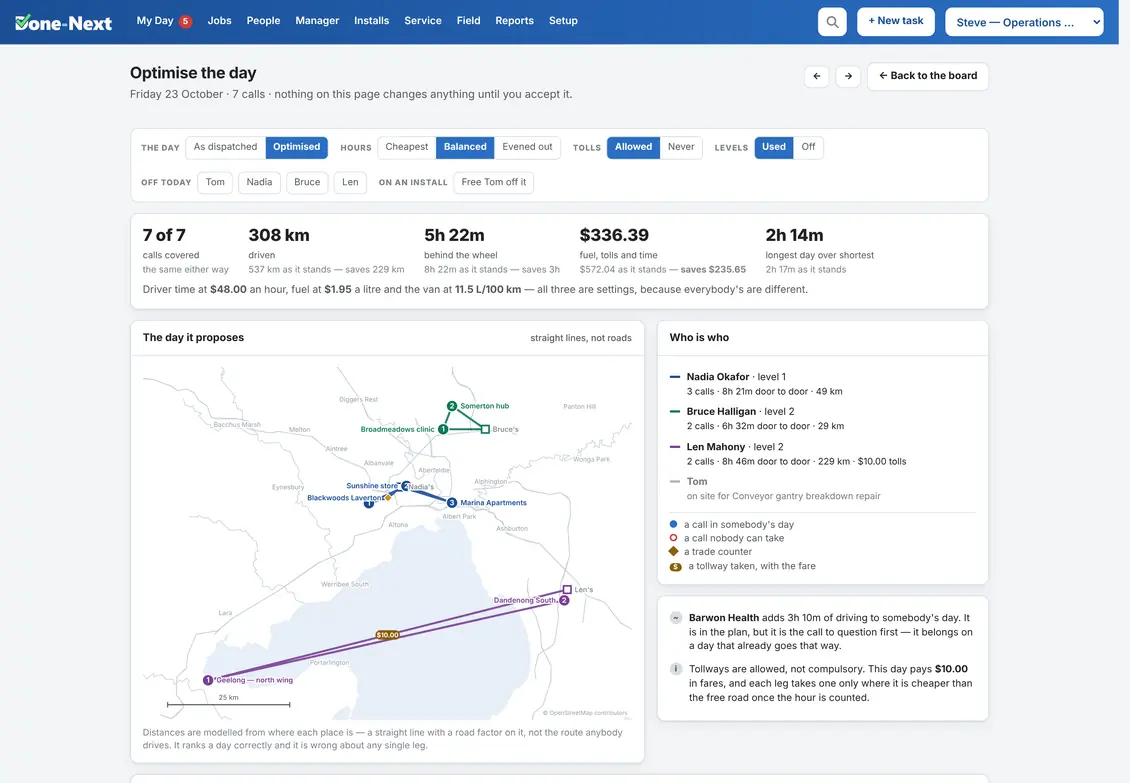1130x783 pixels.
Task: Select the Broadmeadows clinic map marker
Action: [443, 429]
